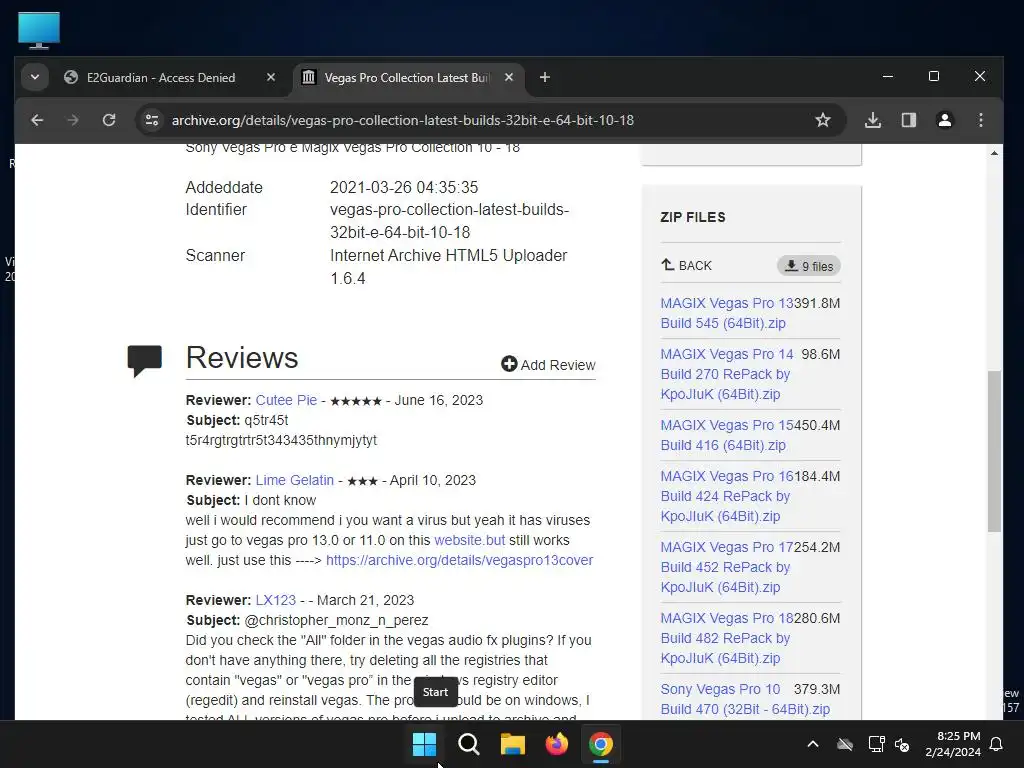This screenshot has height=768, width=1024.
Task: Click the page vertical scrollbar thumb
Action: coord(994,451)
